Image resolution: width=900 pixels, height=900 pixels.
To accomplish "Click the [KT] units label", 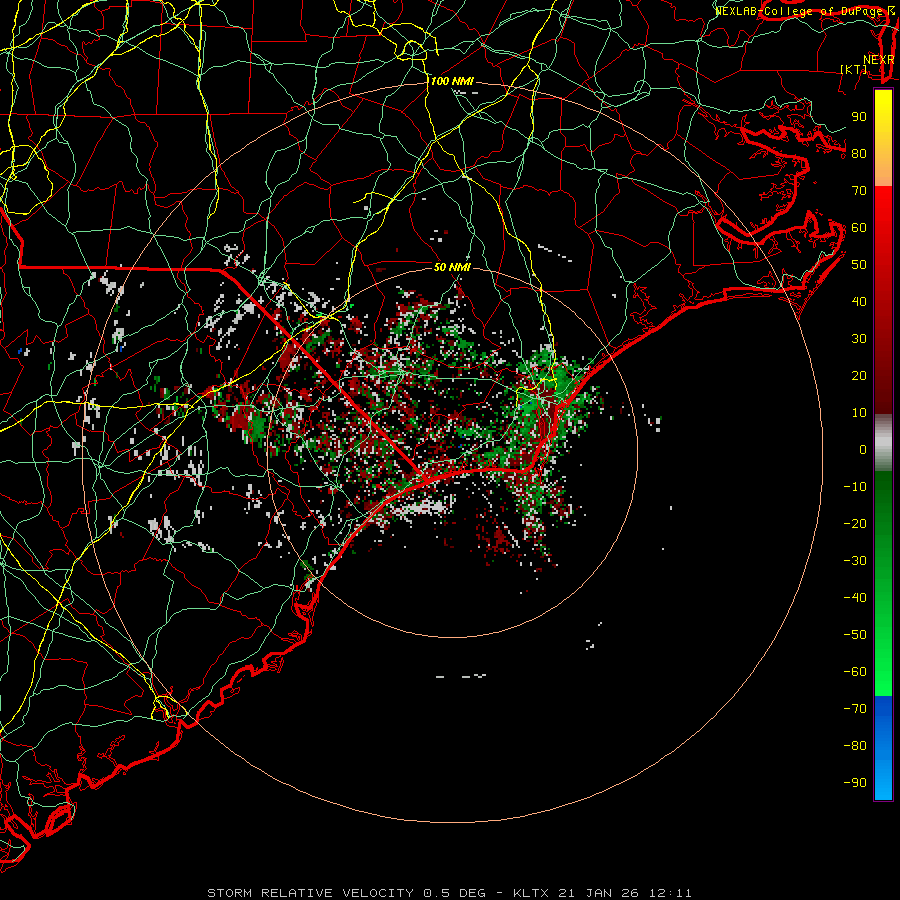I will (854, 69).
